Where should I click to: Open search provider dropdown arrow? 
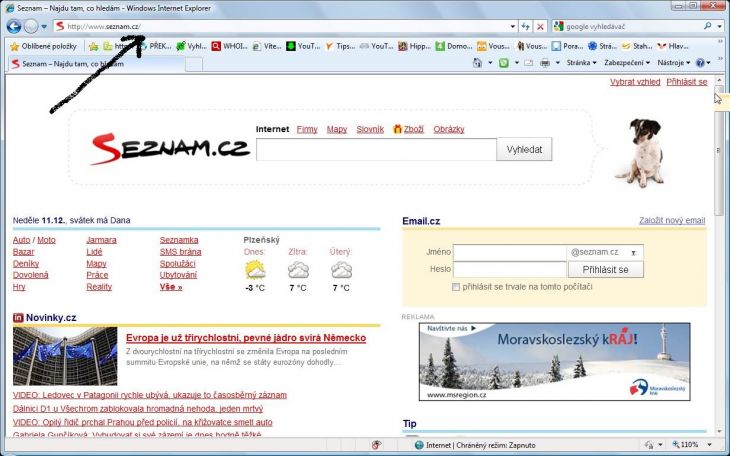point(720,27)
